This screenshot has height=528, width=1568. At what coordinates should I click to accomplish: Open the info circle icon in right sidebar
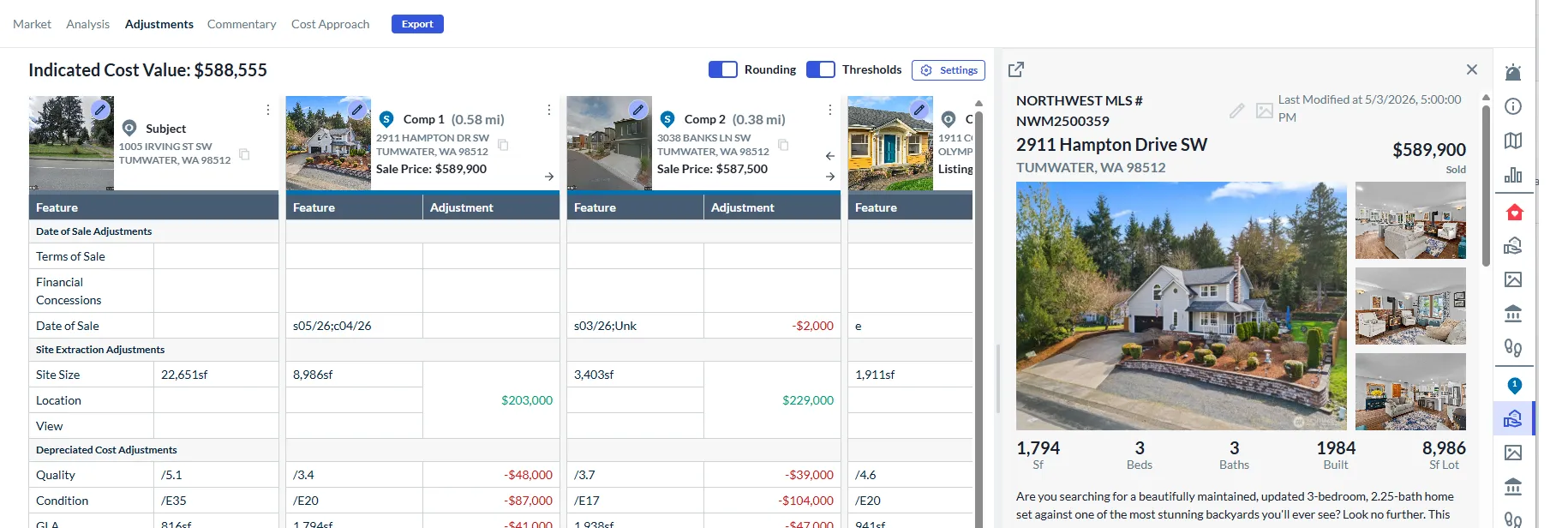[x=1513, y=106]
